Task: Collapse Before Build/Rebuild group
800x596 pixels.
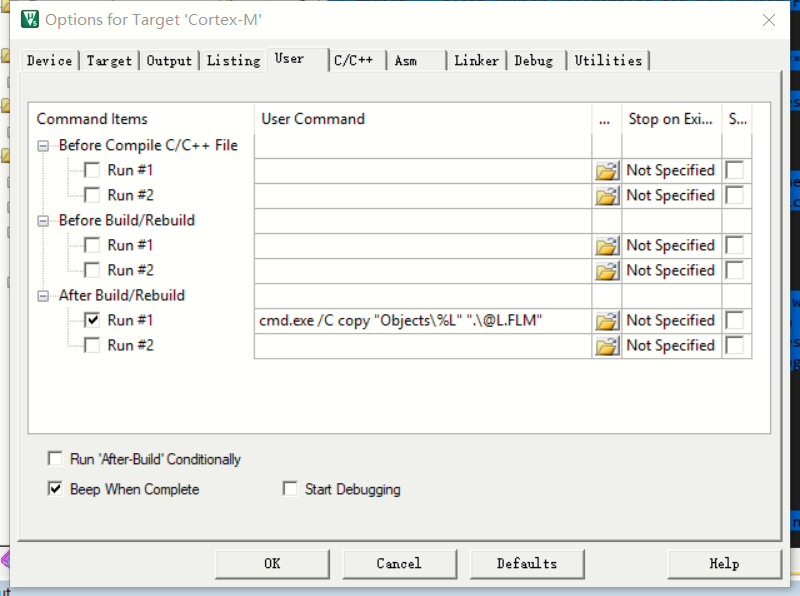Action: click(43, 221)
